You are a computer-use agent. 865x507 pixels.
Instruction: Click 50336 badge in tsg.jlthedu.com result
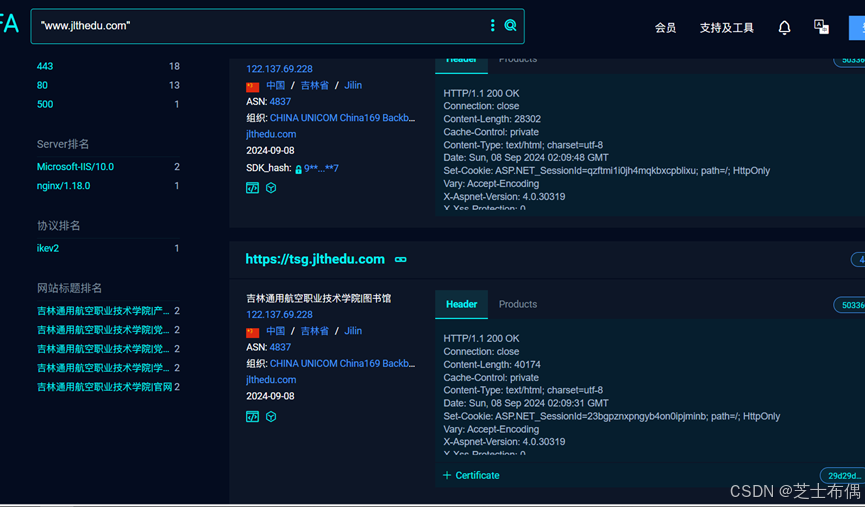(850, 305)
